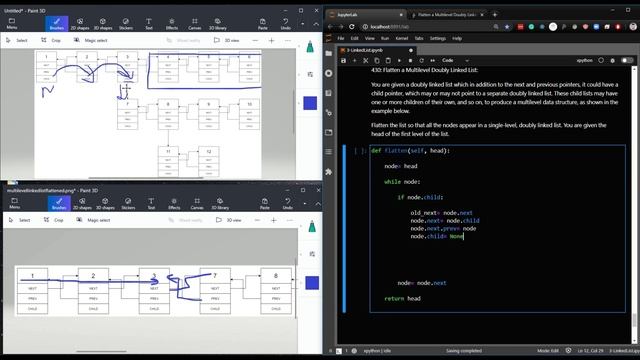
Task: Click the horizontal scrollbar of the bottom Paint 3D canvas
Action: tap(101, 351)
